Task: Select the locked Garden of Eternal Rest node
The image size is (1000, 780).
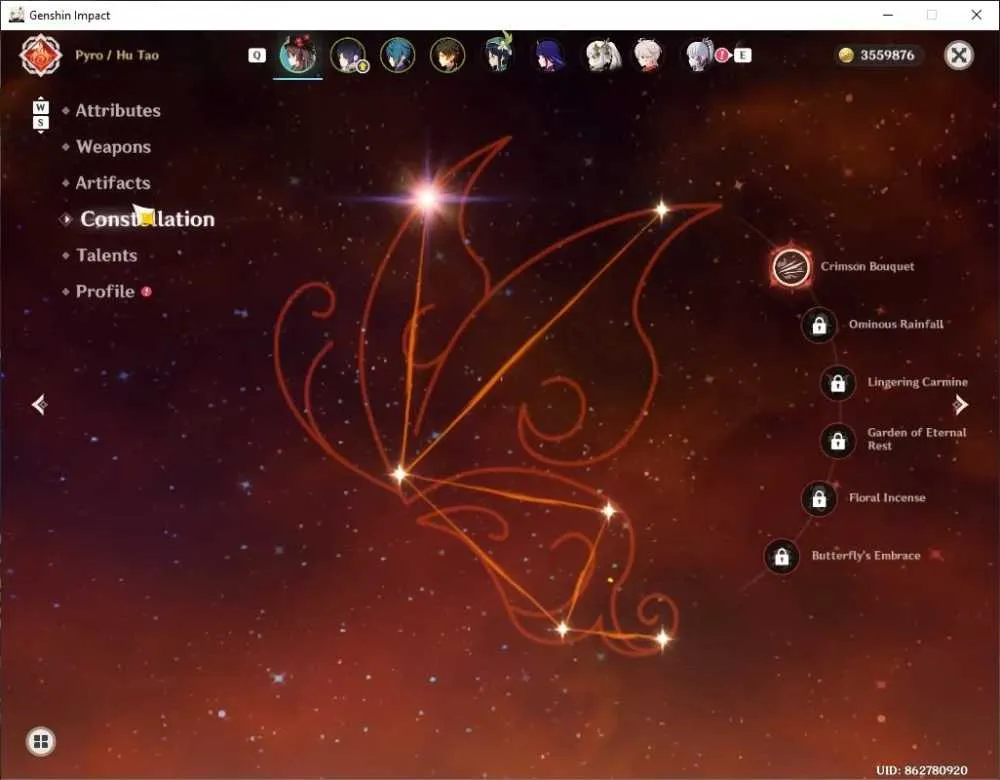Action: (x=837, y=440)
